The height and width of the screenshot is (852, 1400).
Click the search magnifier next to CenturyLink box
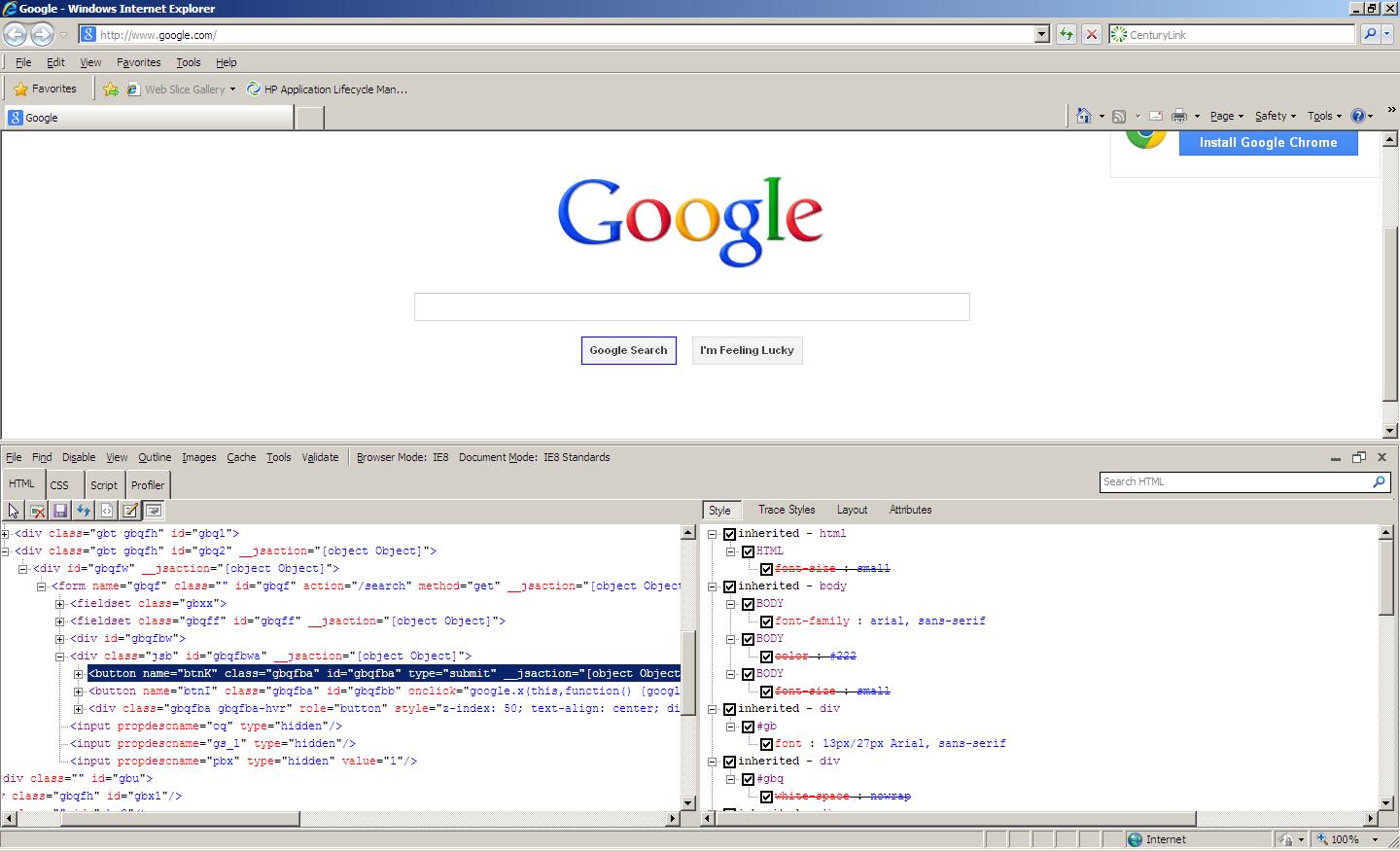(1370, 34)
